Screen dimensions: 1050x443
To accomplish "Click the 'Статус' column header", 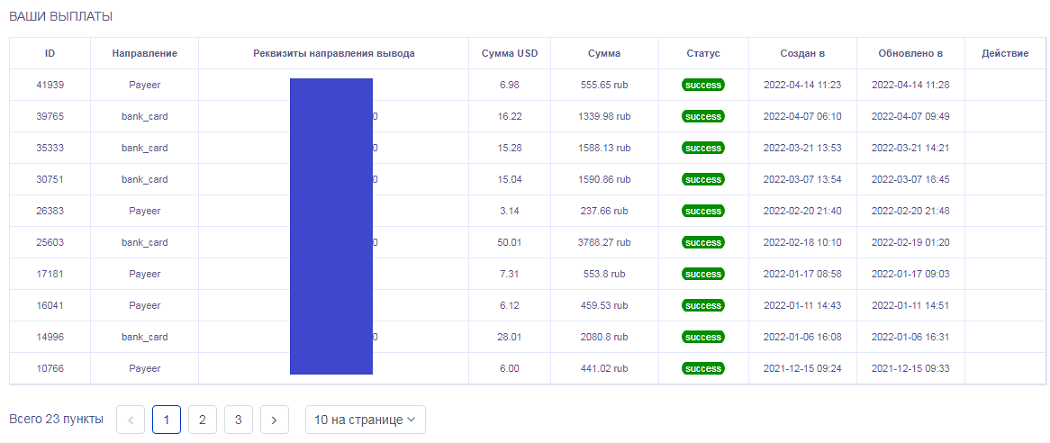I will 703,54.
